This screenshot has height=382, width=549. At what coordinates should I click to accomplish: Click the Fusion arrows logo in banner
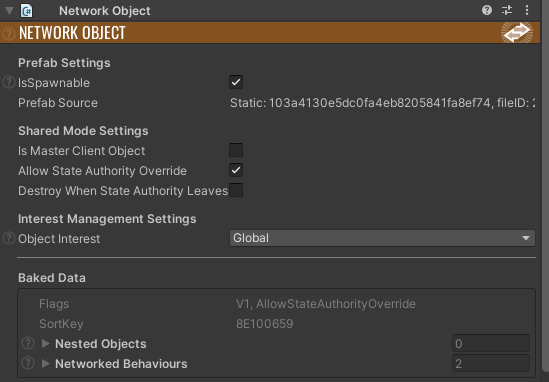pos(517,33)
